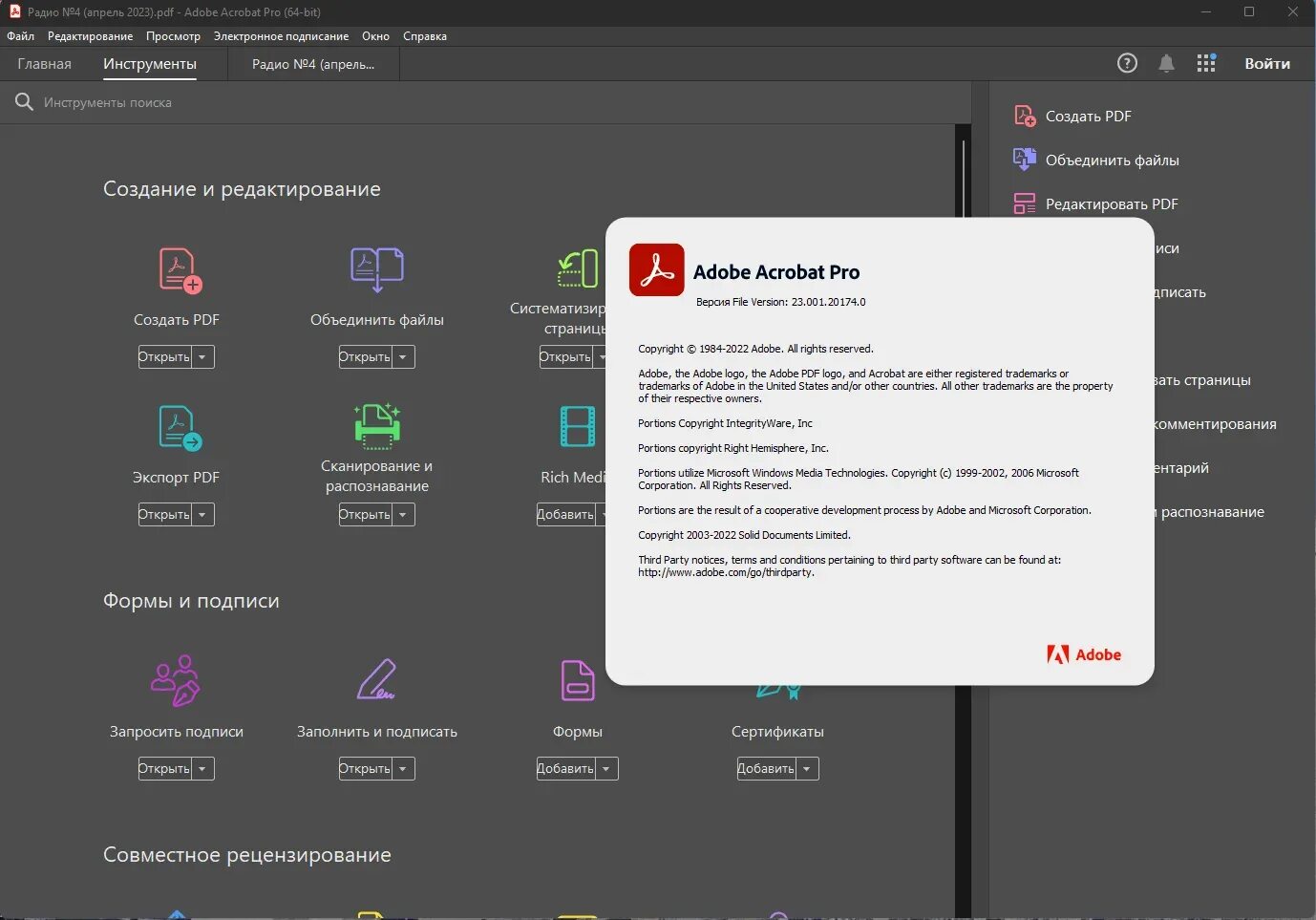The height and width of the screenshot is (920, 1316).
Task: Click the Acrobat app icon in the title bar
Action: [14, 11]
